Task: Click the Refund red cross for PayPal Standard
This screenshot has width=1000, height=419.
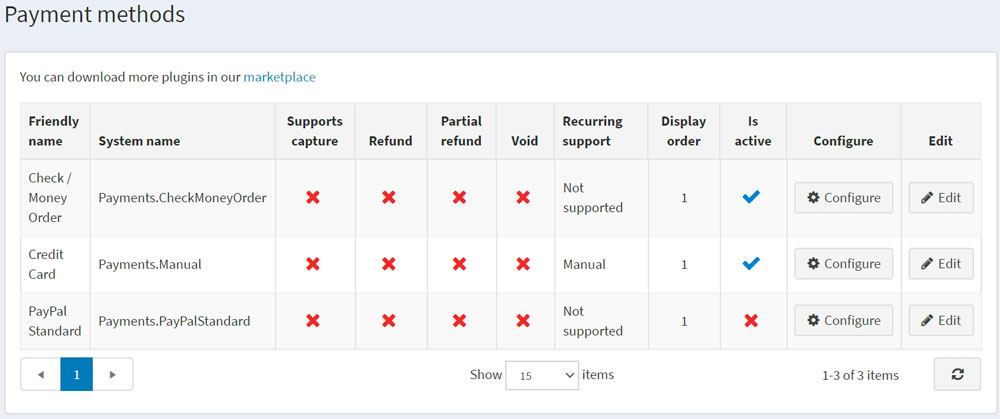Action: coord(389,321)
